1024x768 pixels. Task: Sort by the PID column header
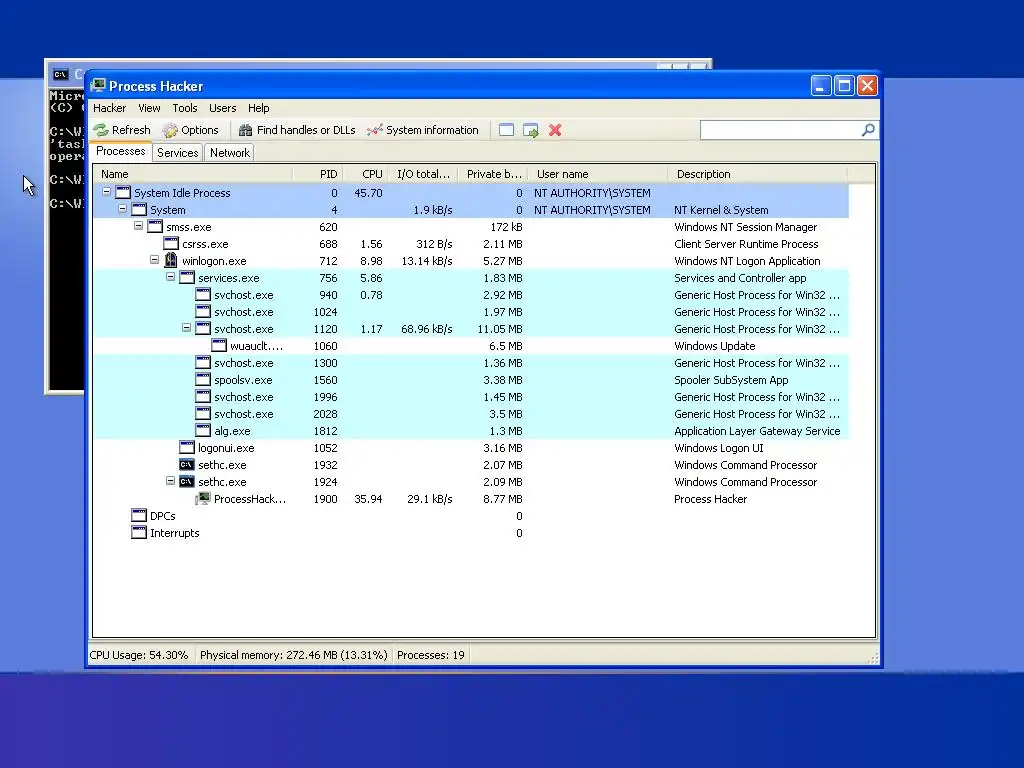click(317, 174)
